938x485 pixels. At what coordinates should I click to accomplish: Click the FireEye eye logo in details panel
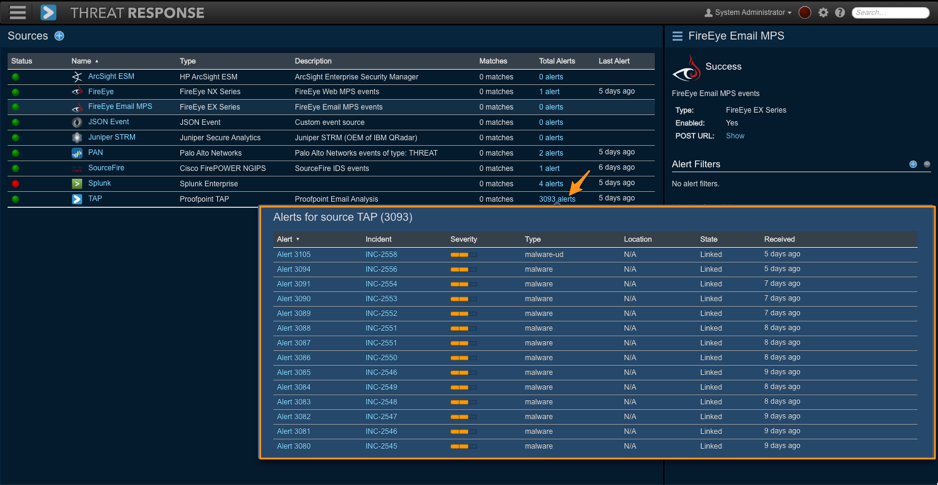click(x=687, y=69)
